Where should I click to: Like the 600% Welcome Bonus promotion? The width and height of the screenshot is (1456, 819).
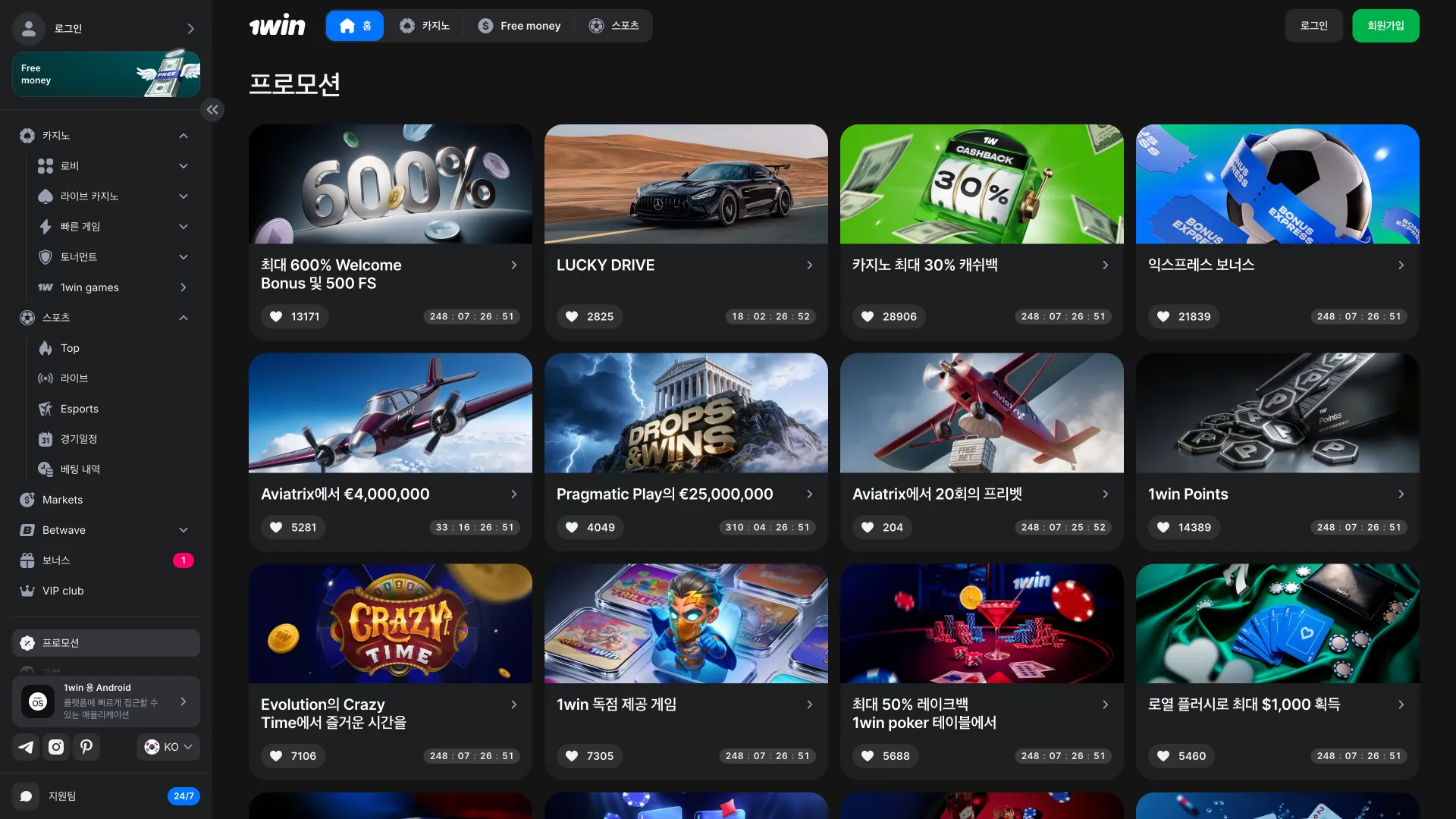pos(294,316)
